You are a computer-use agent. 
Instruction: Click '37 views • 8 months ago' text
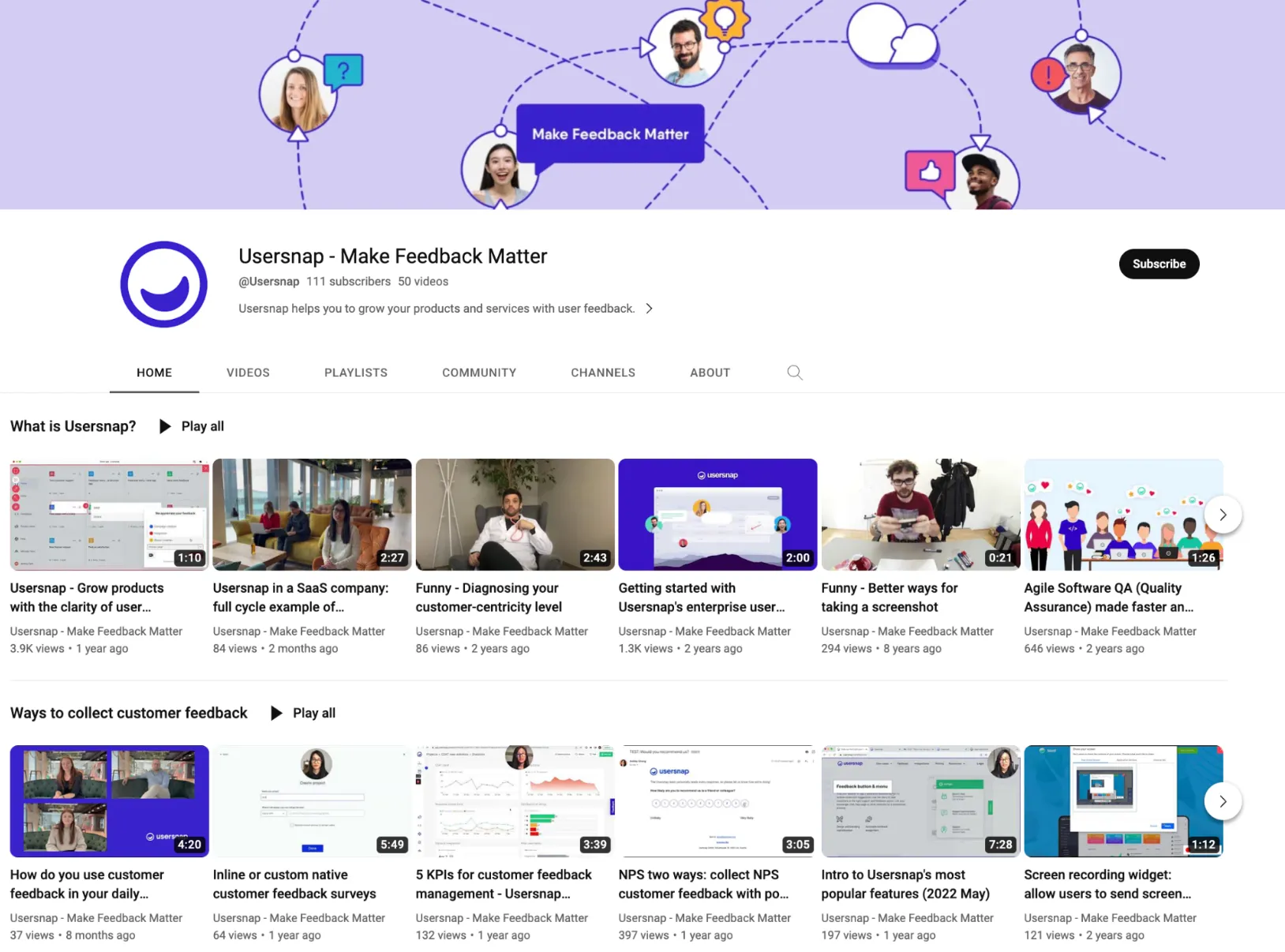pos(73,935)
